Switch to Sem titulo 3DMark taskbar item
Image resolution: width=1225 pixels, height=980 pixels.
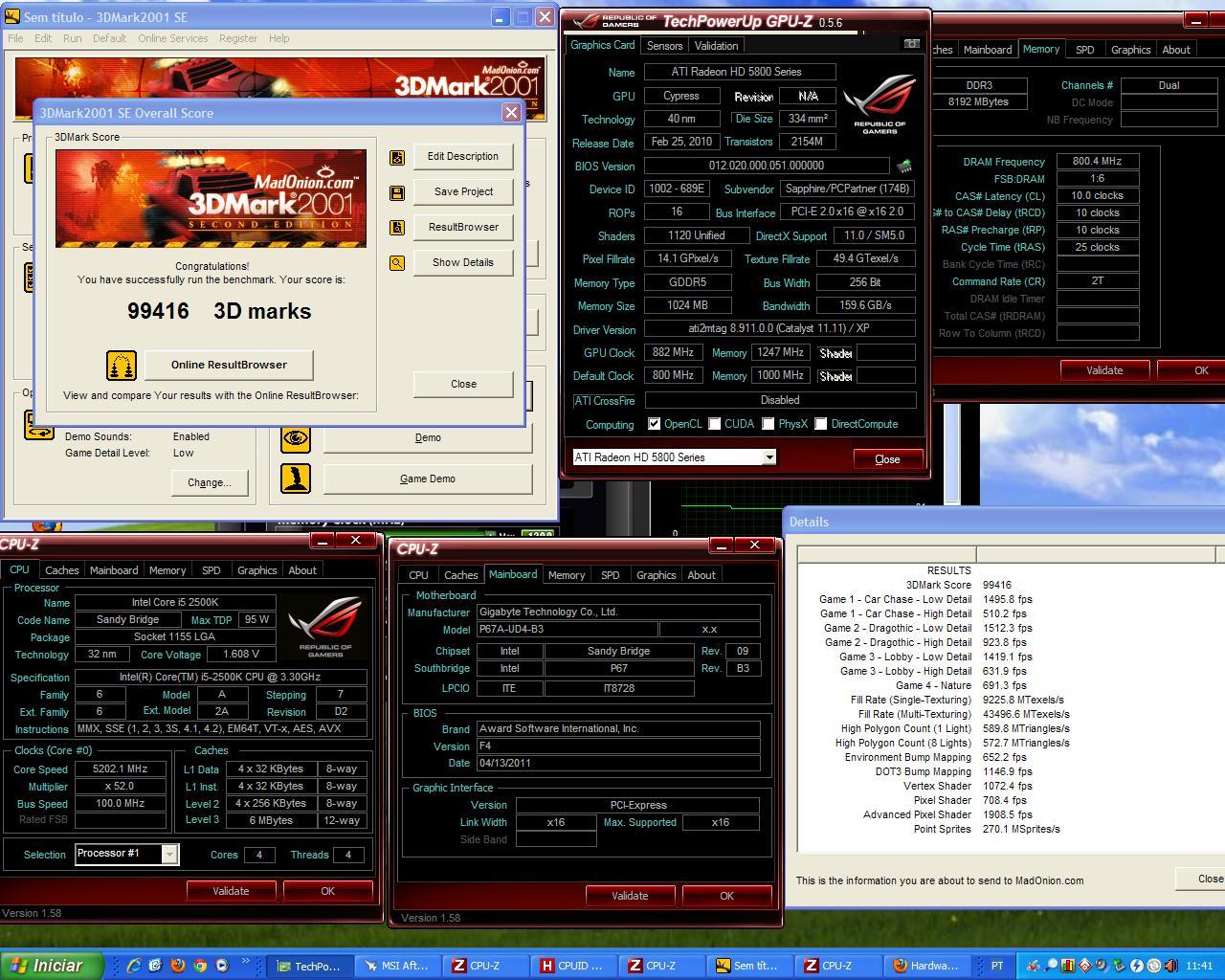pos(749,966)
